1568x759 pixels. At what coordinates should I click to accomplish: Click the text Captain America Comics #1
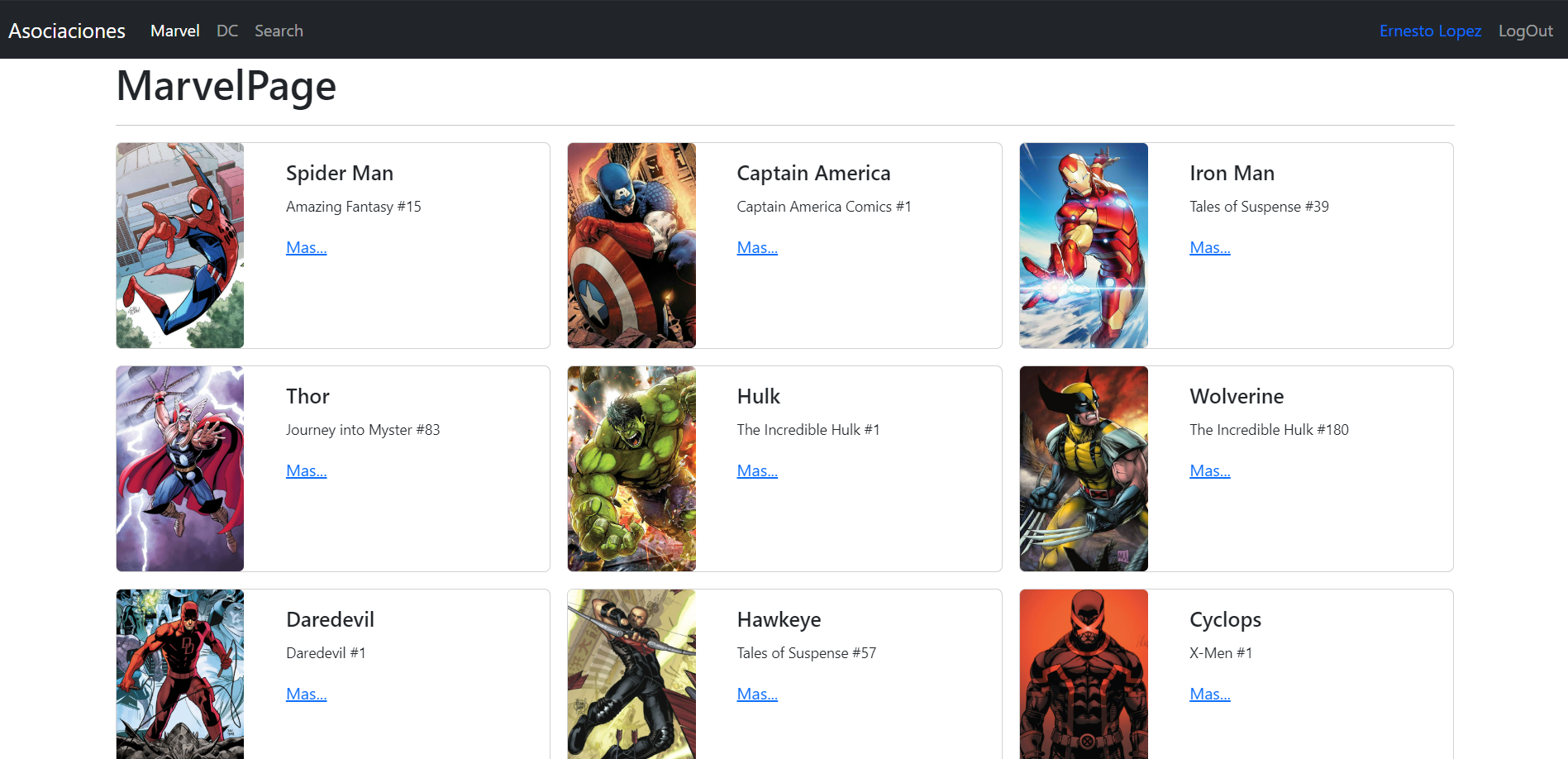(824, 207)
